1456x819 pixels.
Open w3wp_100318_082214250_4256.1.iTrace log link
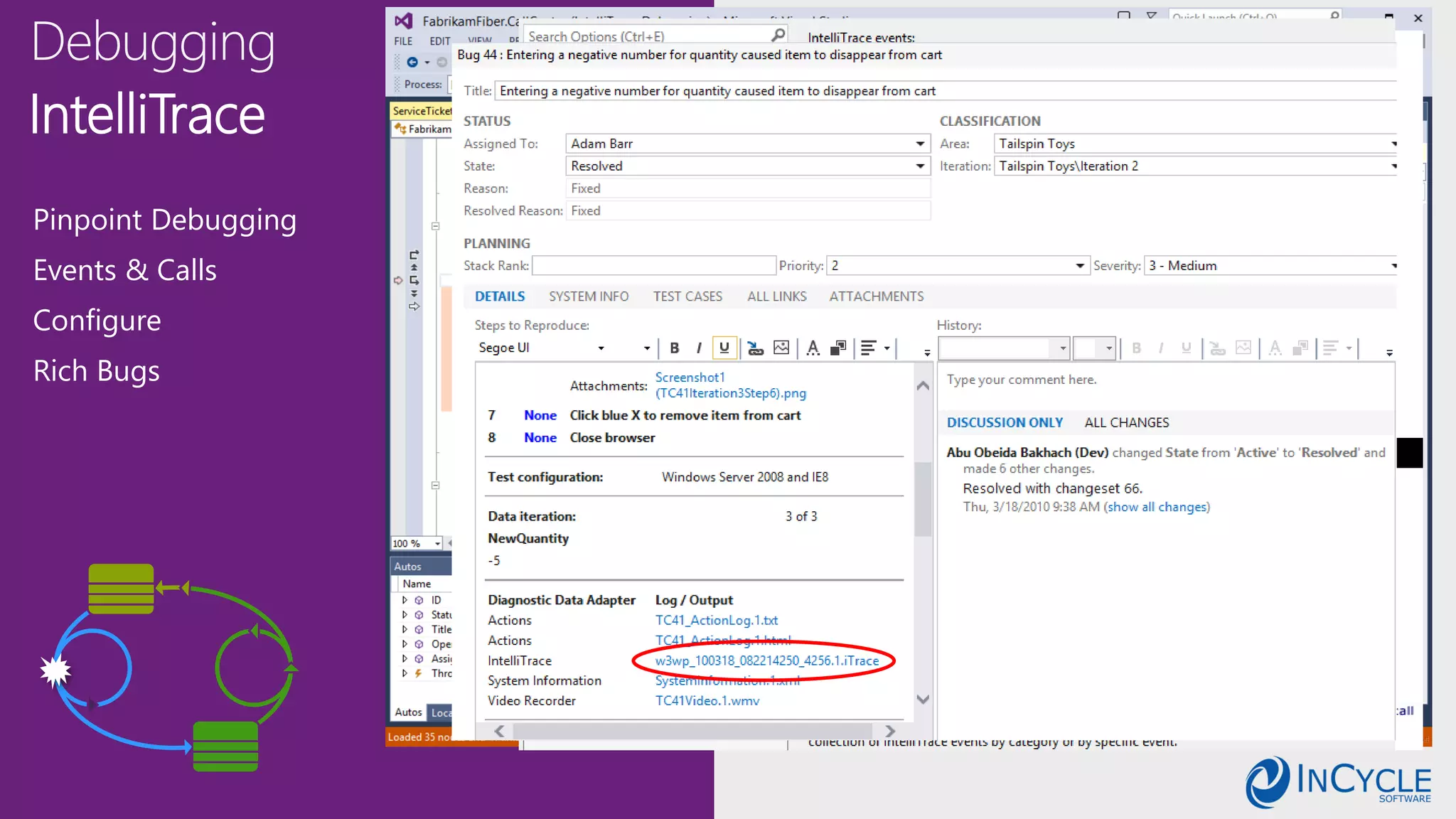pyautogui.click(x=767, y=660)
